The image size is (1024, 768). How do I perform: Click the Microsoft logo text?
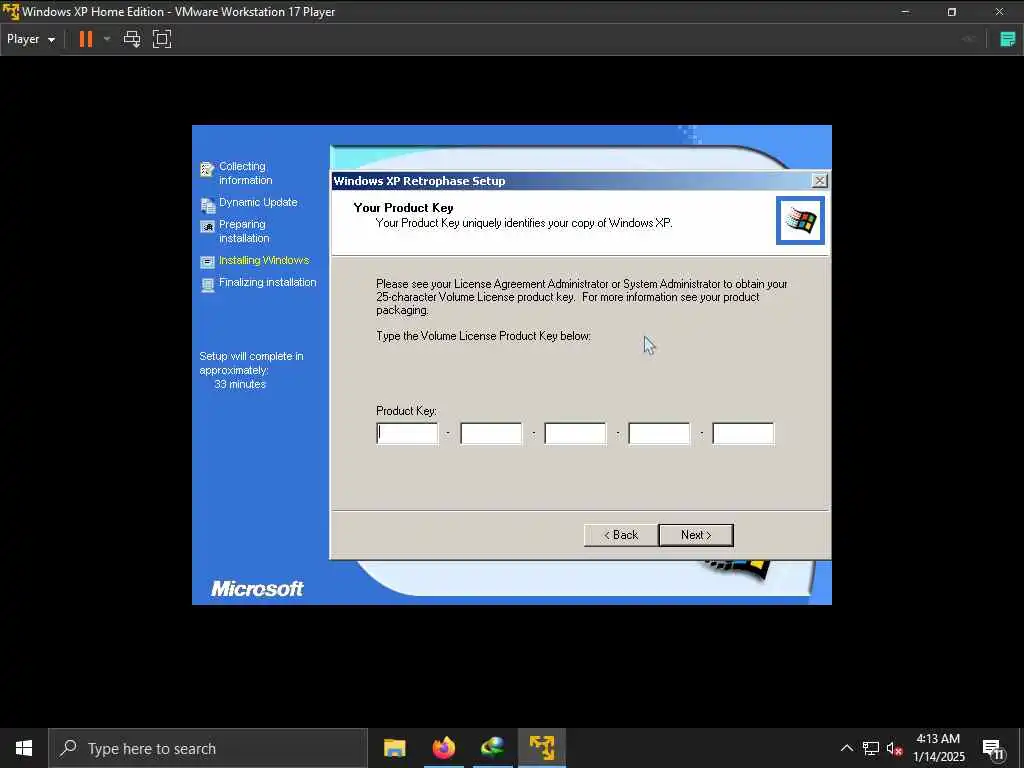point(257,588)
